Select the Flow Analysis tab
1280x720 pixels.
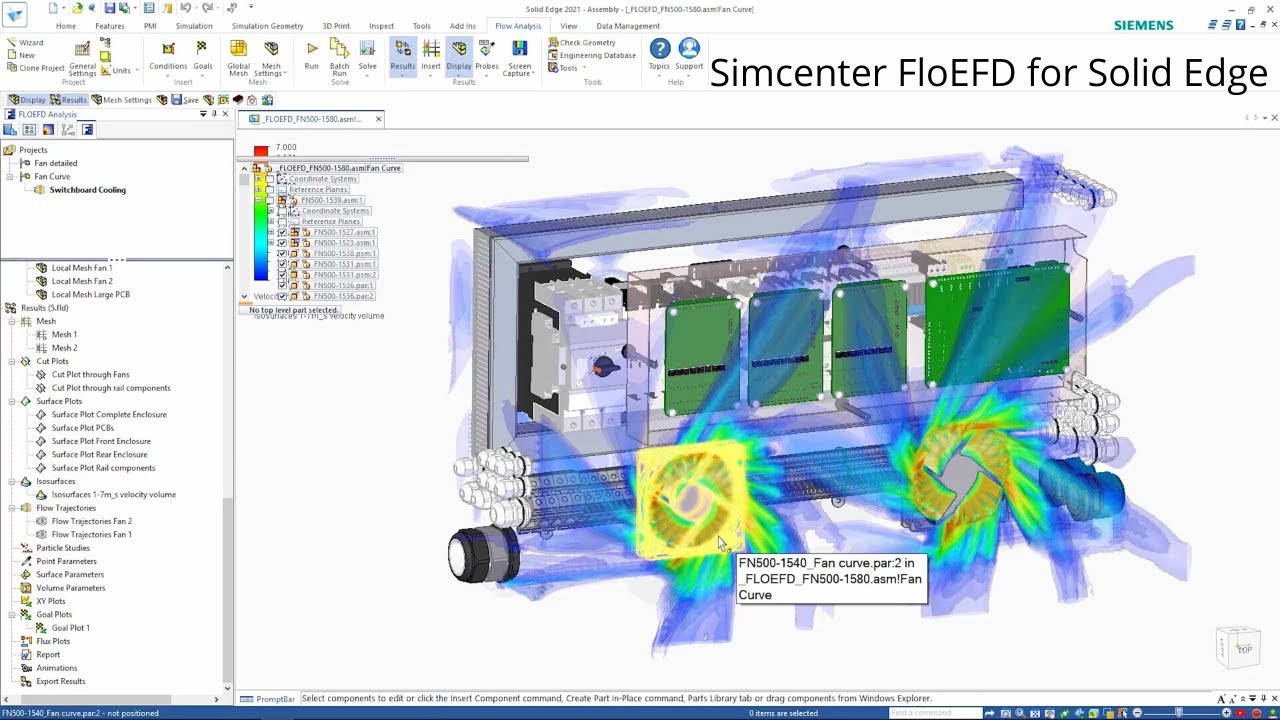click(x=518, y=26)
